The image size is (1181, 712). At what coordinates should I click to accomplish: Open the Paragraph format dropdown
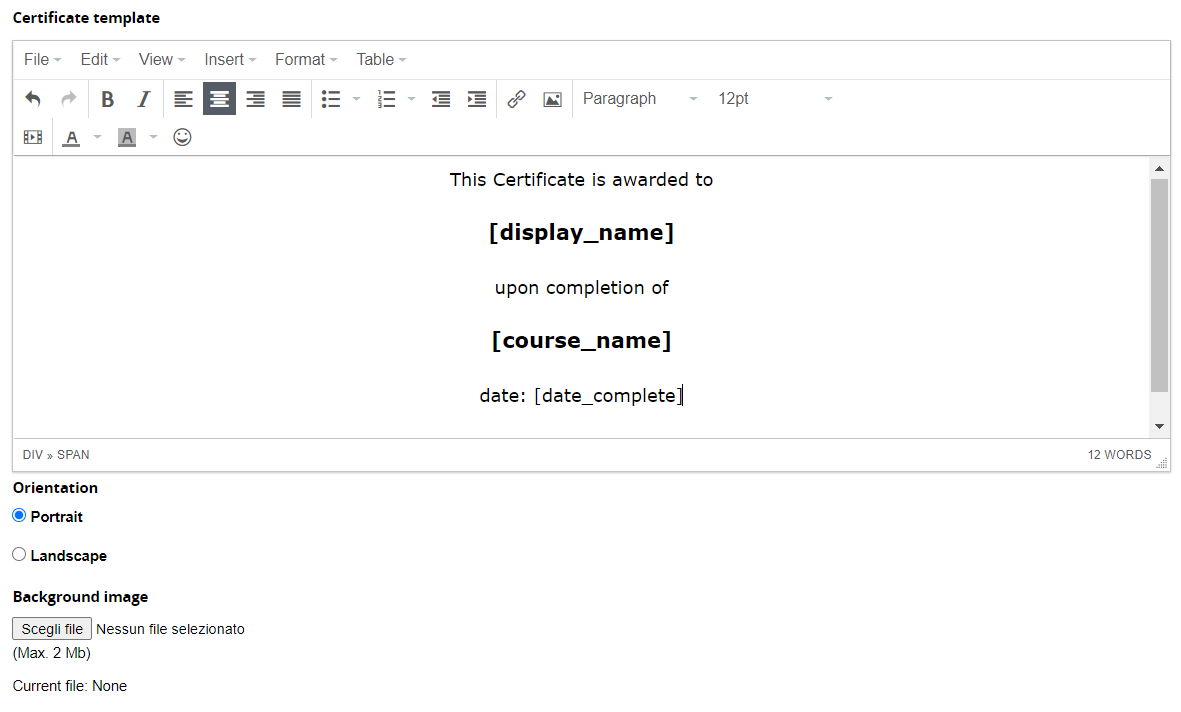point(638,98)
